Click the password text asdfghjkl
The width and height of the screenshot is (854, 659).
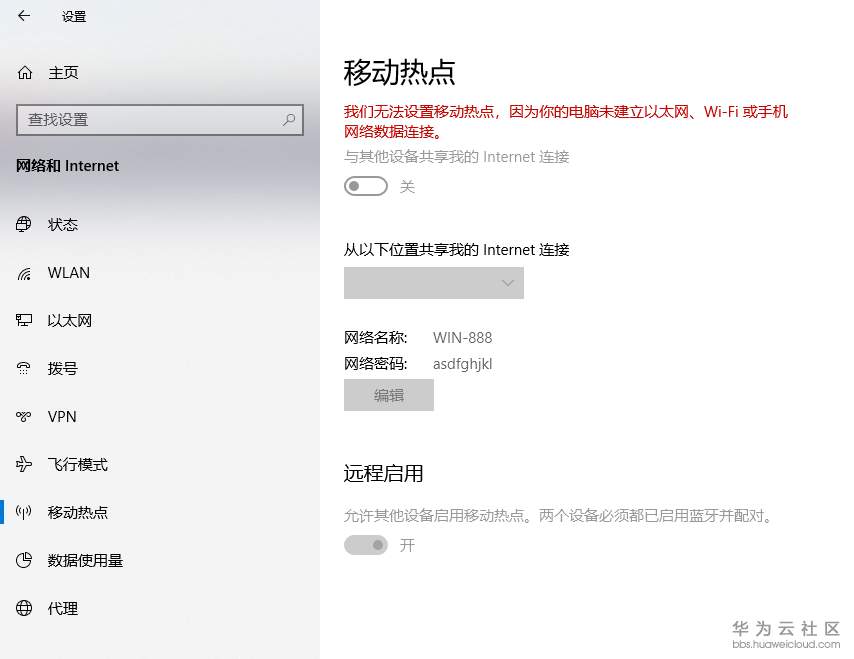pos(462,364)
